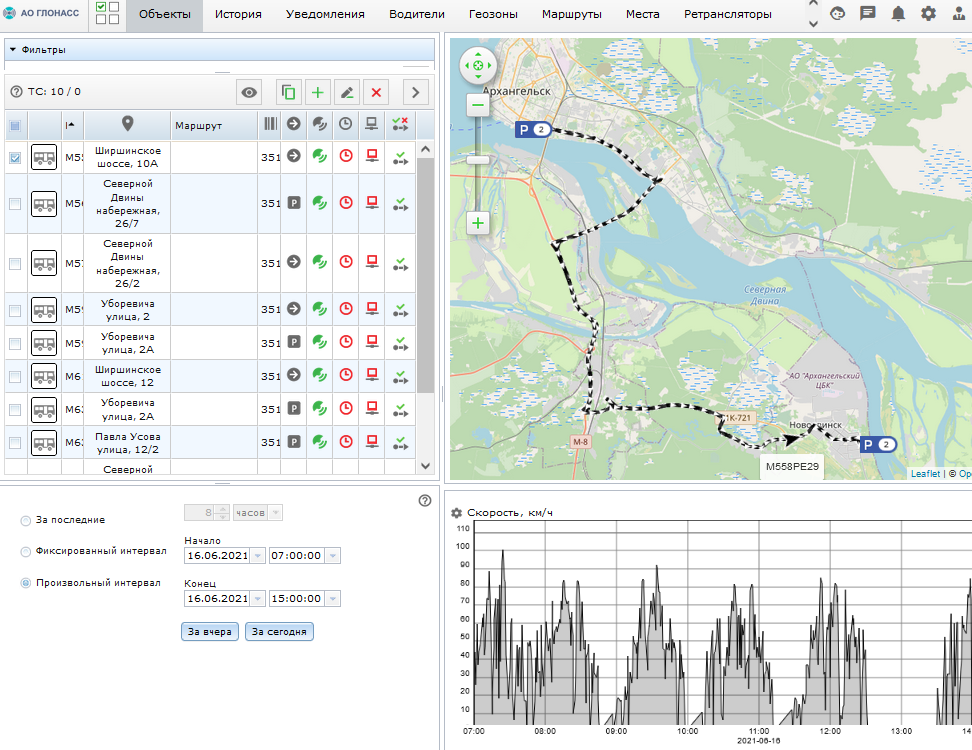972x750 pixels.
Task: Click the map zoom in plus button
Action: (x=478, y=223)
